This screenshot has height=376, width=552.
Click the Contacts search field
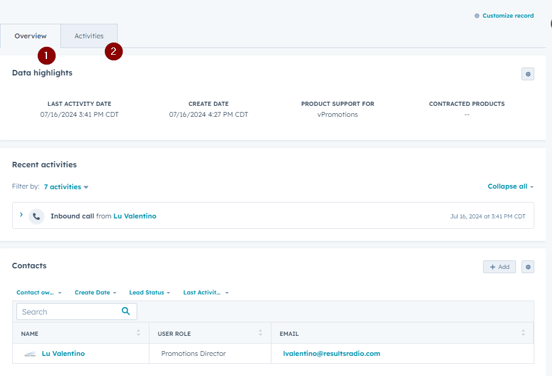tap(76, 312)
